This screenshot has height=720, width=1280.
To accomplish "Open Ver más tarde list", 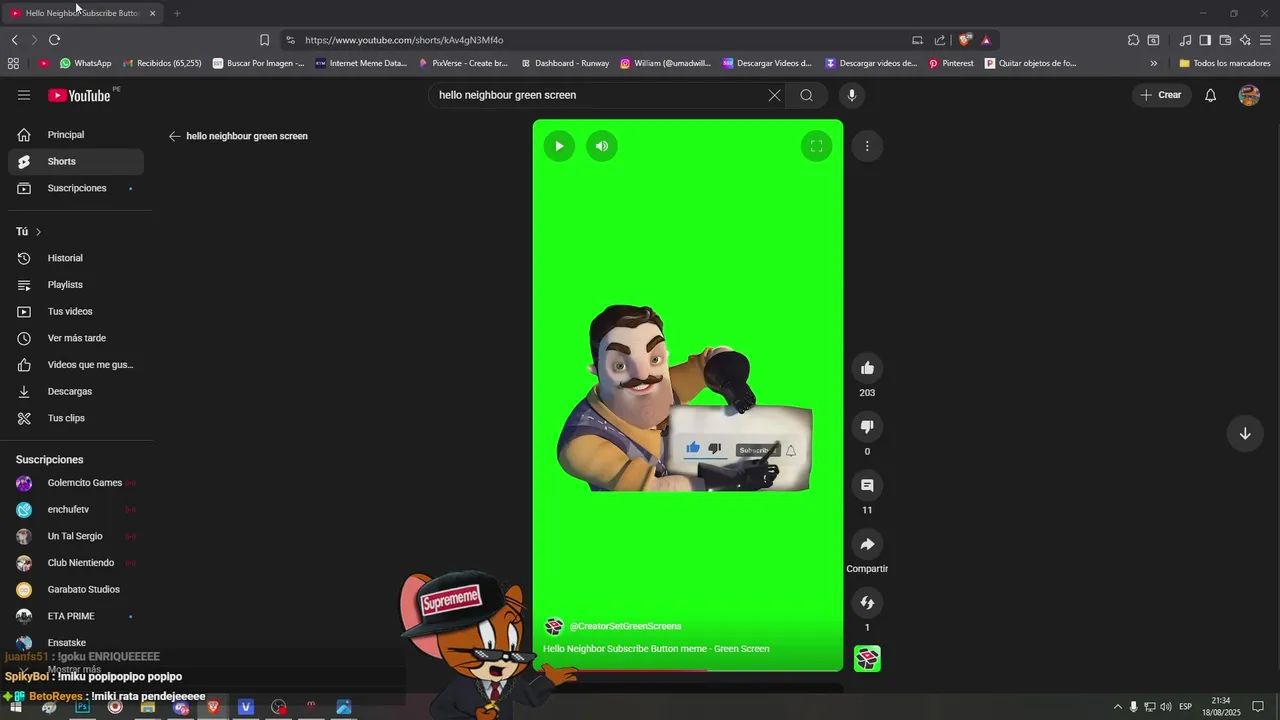I will (x=76, y=338).
